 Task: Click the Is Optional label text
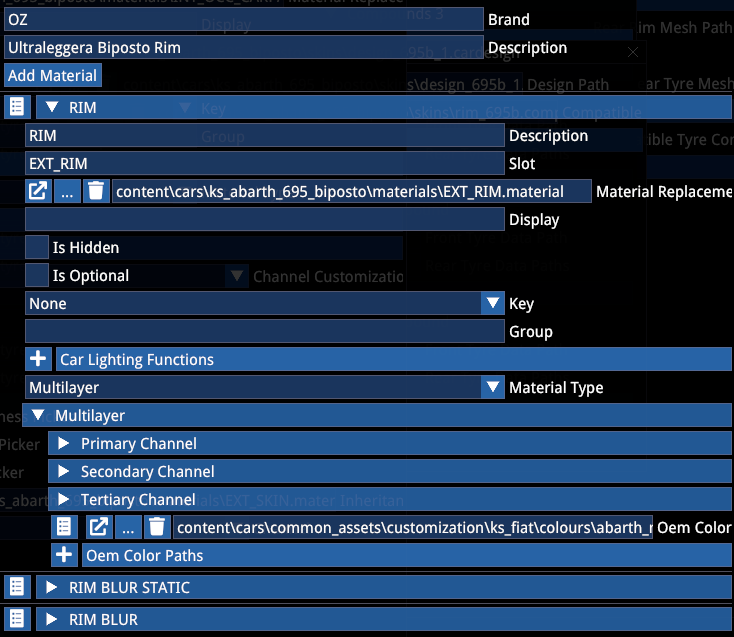pos(91,276)
